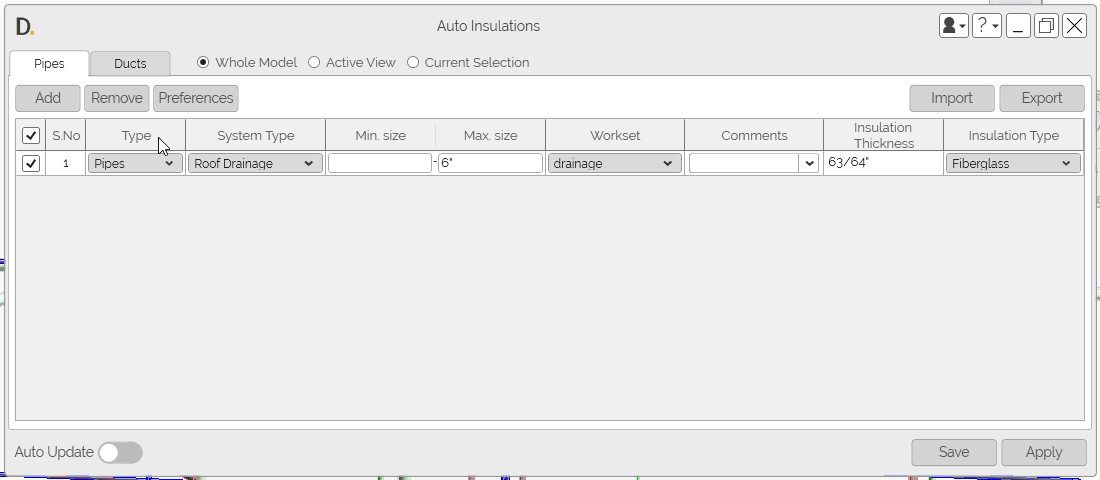Click the Apply button

click(1044, 453)
